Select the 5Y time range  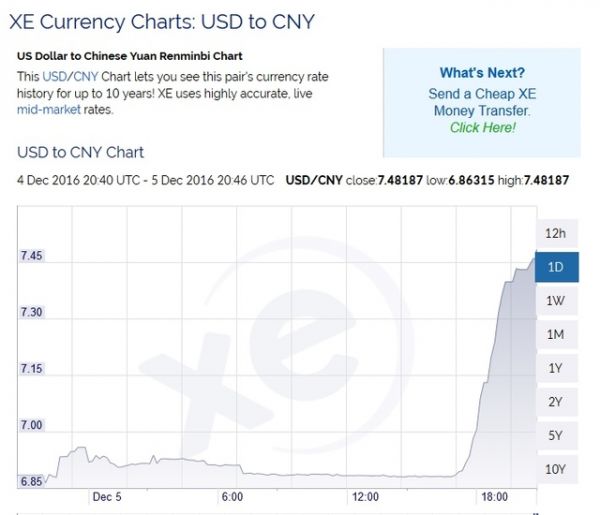point(555,435)
